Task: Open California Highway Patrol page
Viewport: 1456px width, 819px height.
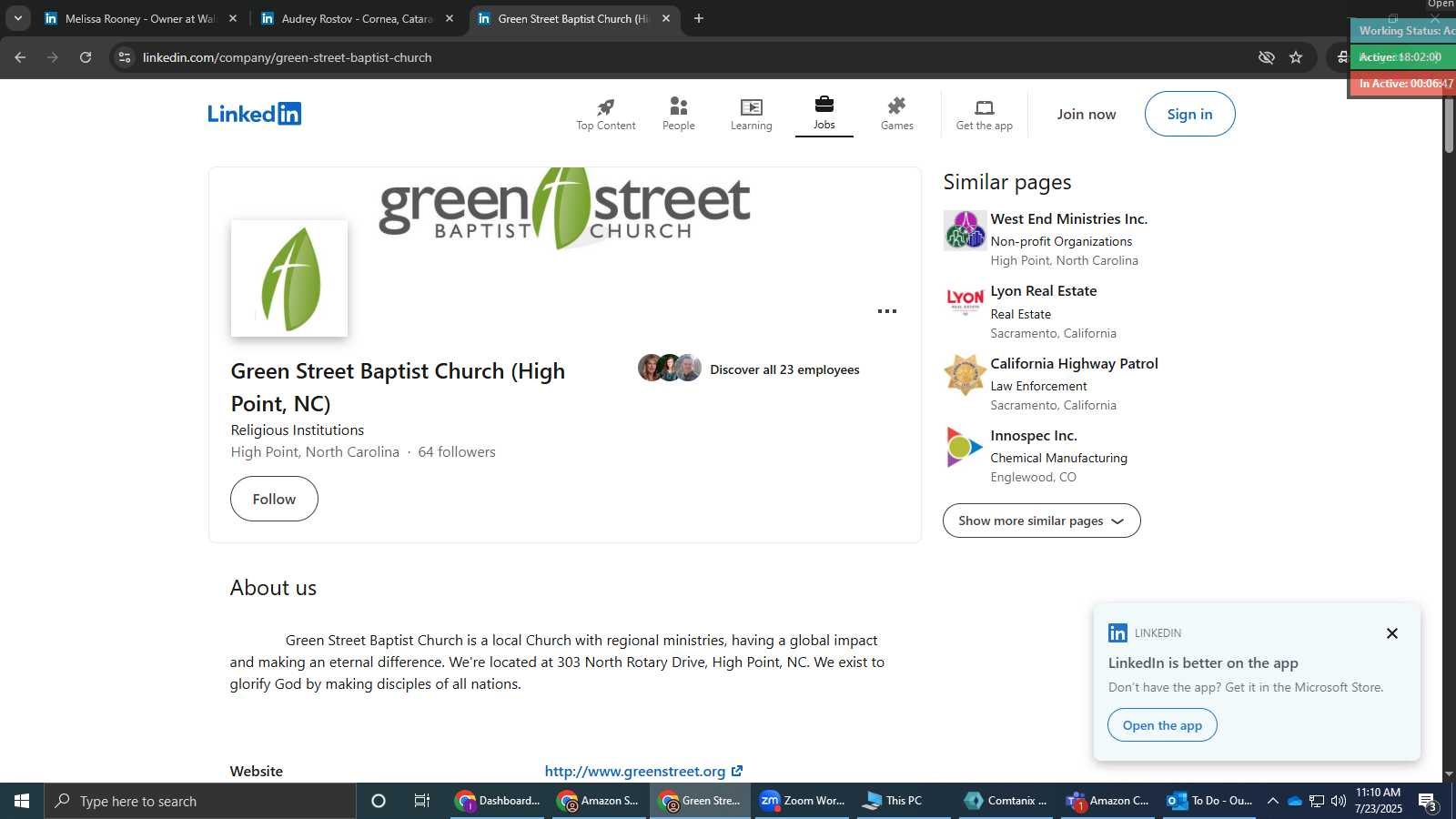Action: click(x=1074, y=364)
